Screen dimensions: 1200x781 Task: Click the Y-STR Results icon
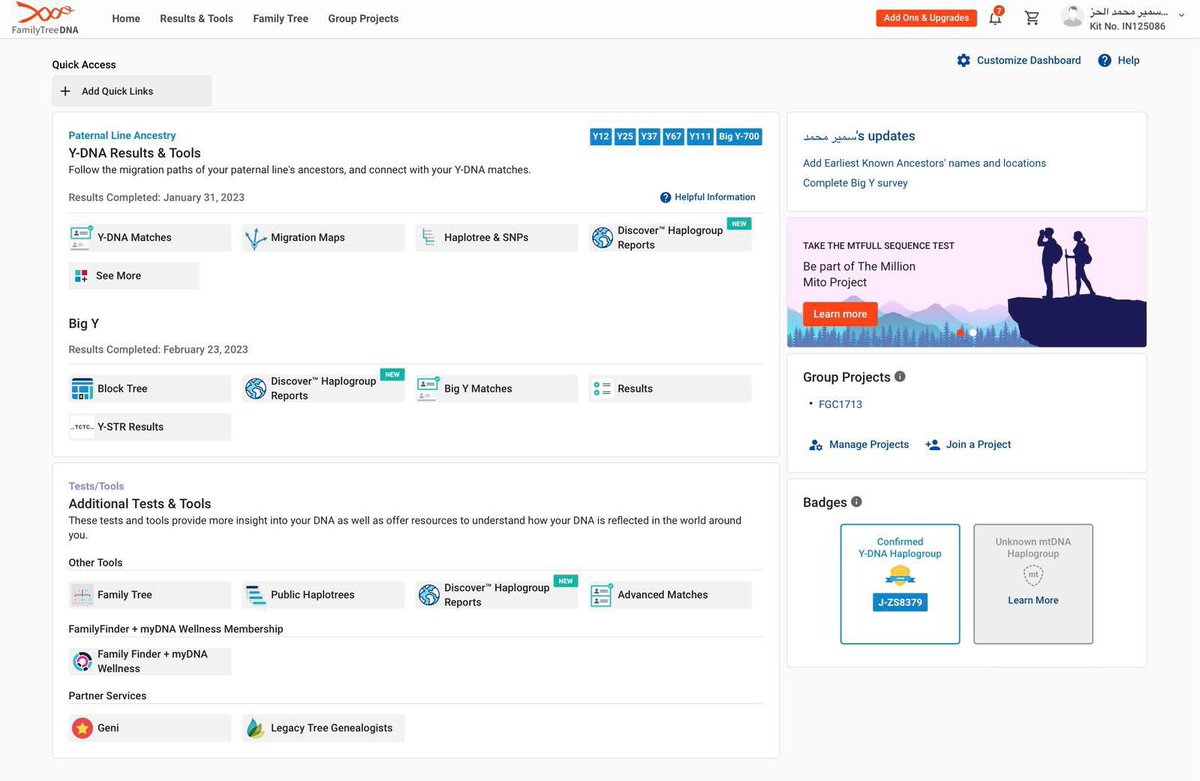pyautogui.click(x=82, y=427)
